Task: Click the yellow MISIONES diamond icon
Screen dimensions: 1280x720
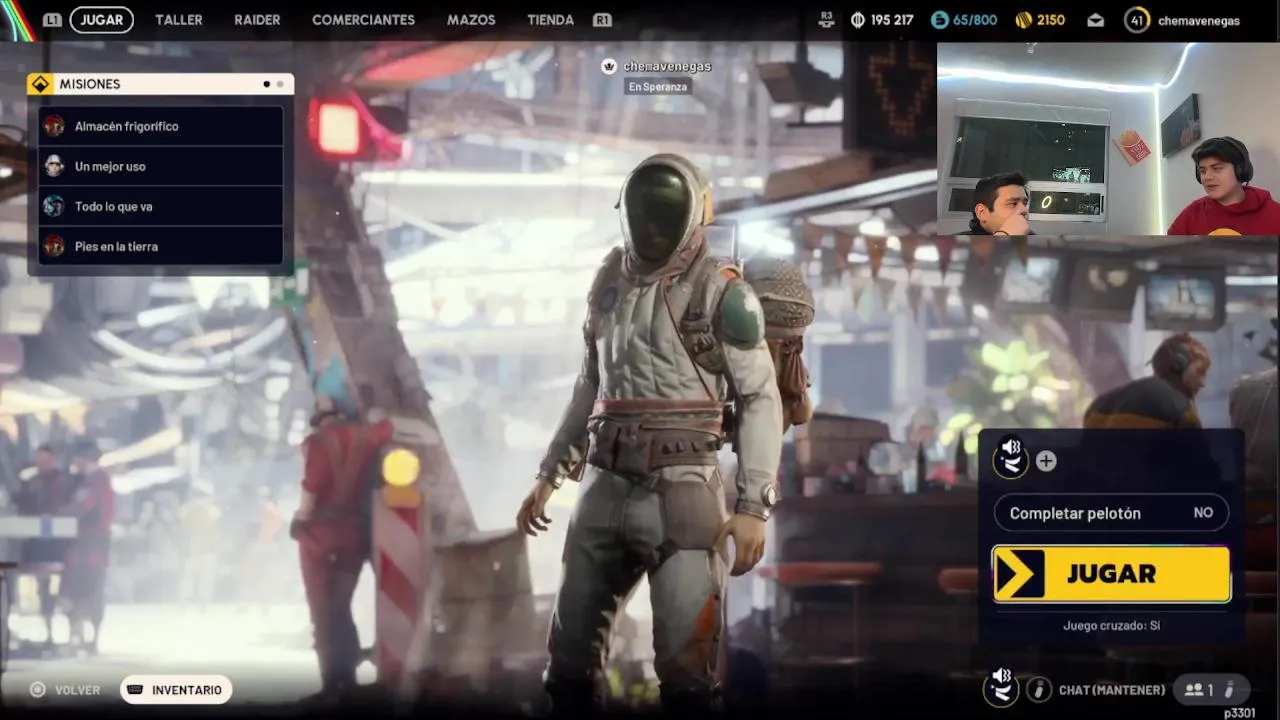Action: click(40, 84)
